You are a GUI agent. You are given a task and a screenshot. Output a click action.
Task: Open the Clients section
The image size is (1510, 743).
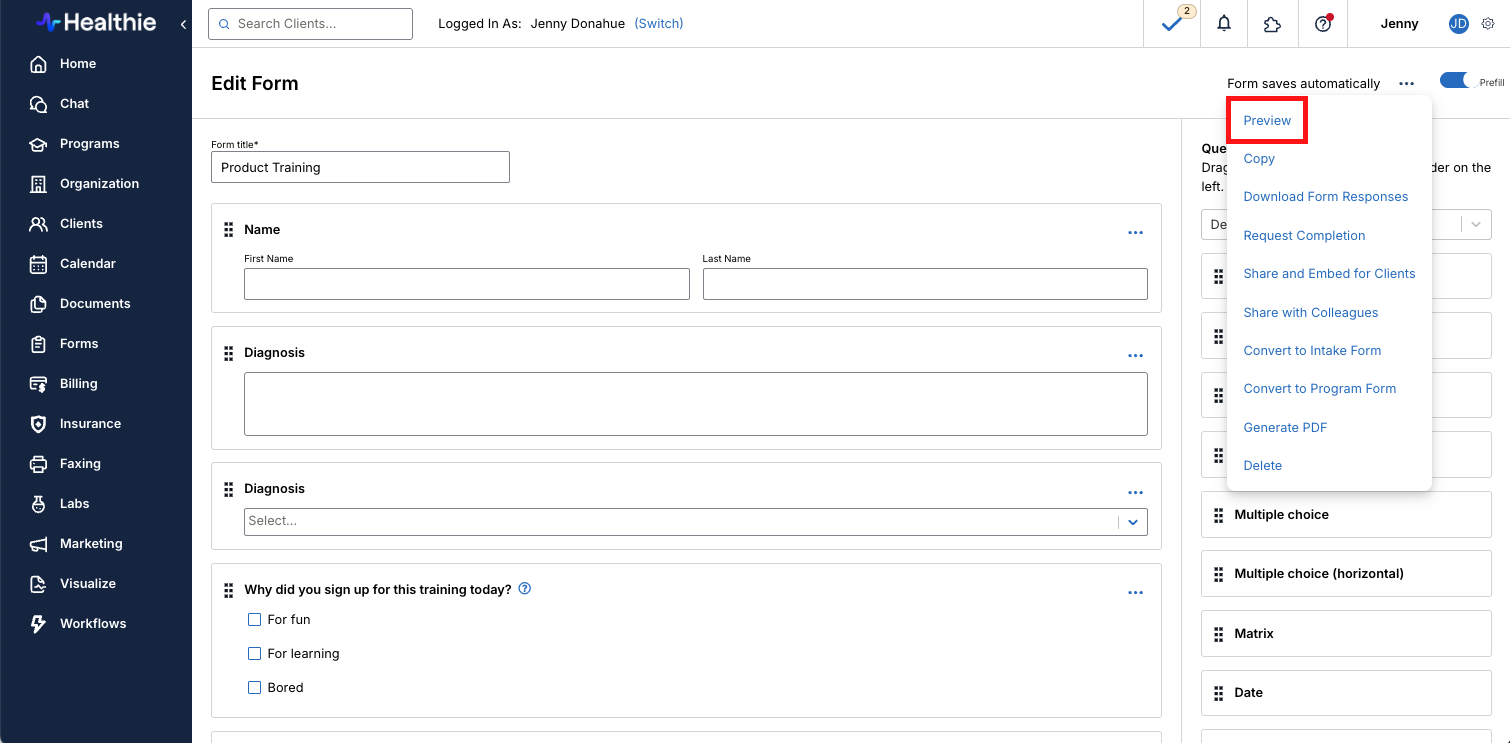point(66,224)
